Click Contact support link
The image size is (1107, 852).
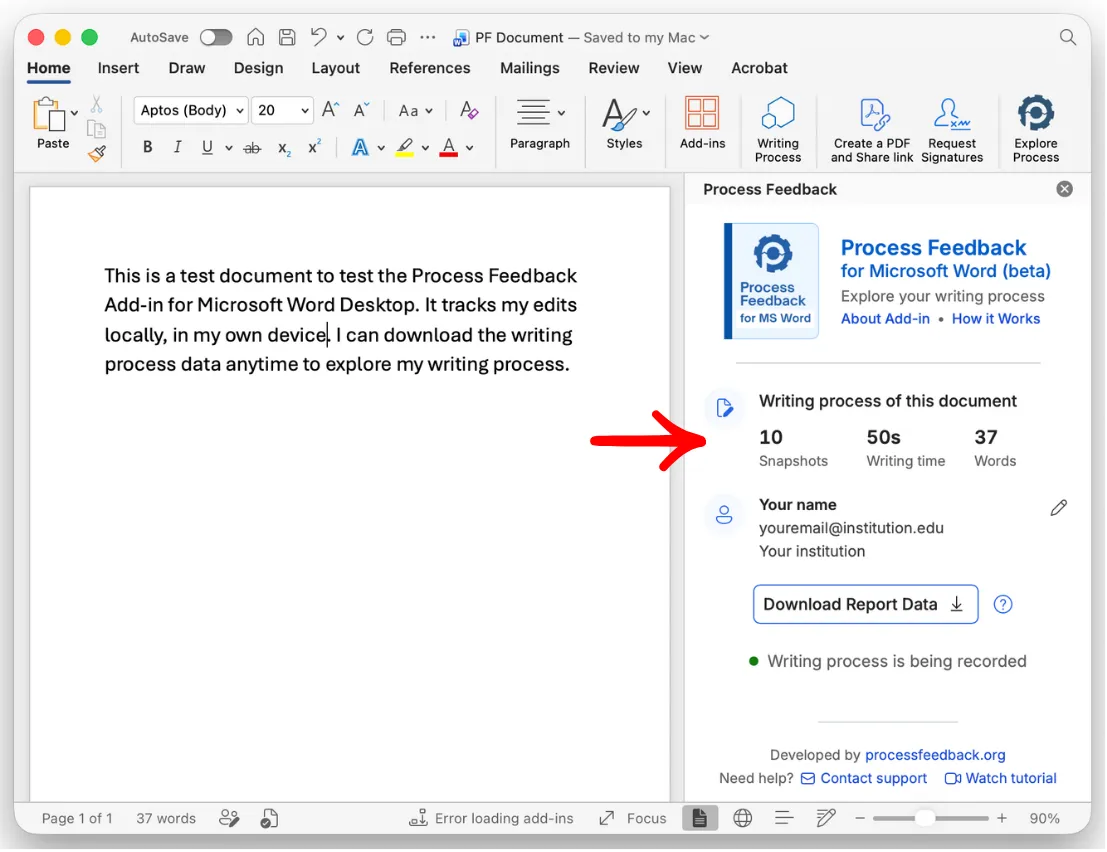coord(864,778)
